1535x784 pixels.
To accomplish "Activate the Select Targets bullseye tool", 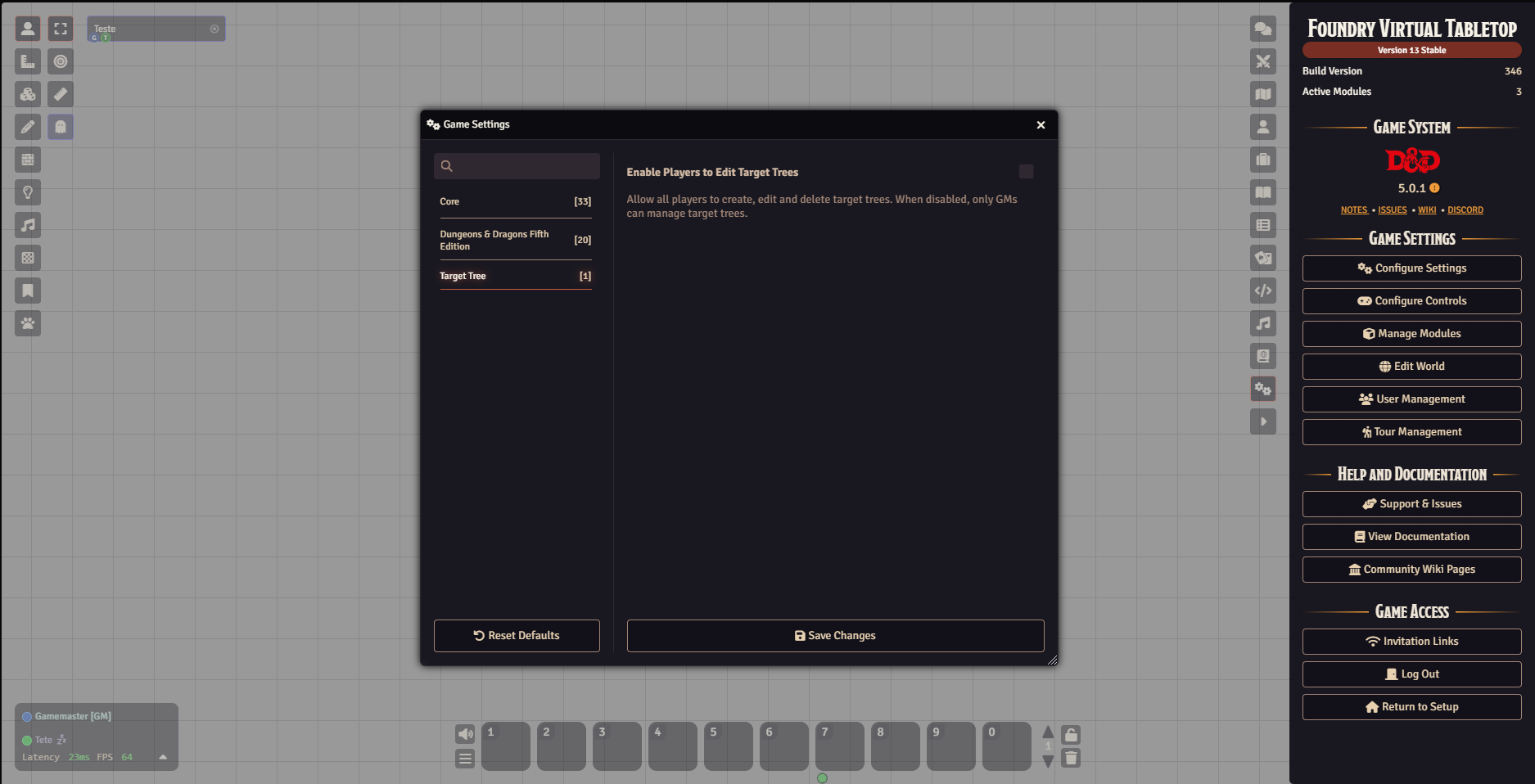I will 61,61.
